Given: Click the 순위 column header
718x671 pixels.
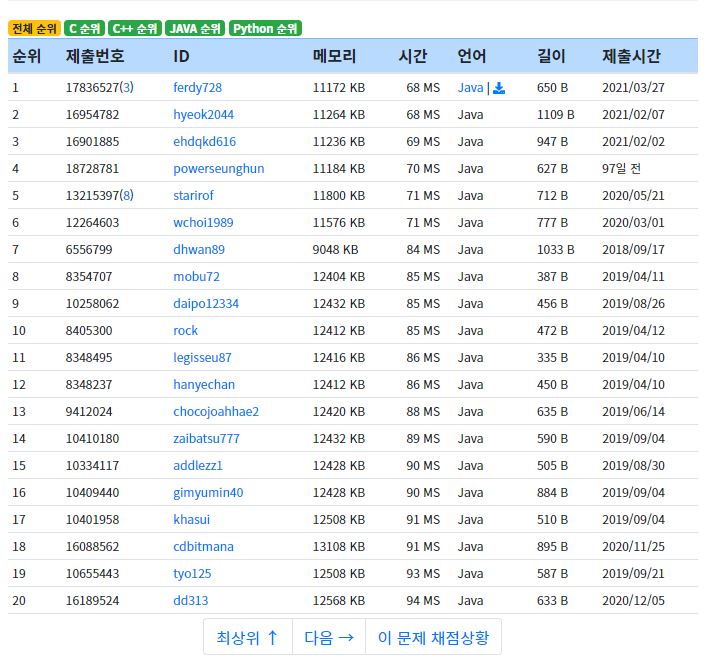Looking at the screenshot, I should [27, 56].
